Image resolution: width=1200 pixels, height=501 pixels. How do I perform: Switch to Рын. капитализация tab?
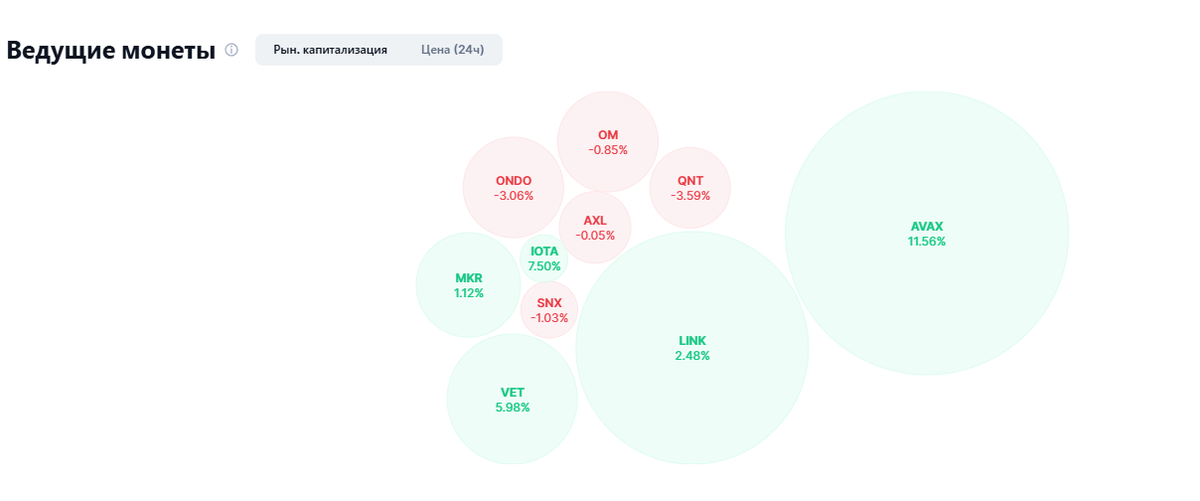click(330, 50)
